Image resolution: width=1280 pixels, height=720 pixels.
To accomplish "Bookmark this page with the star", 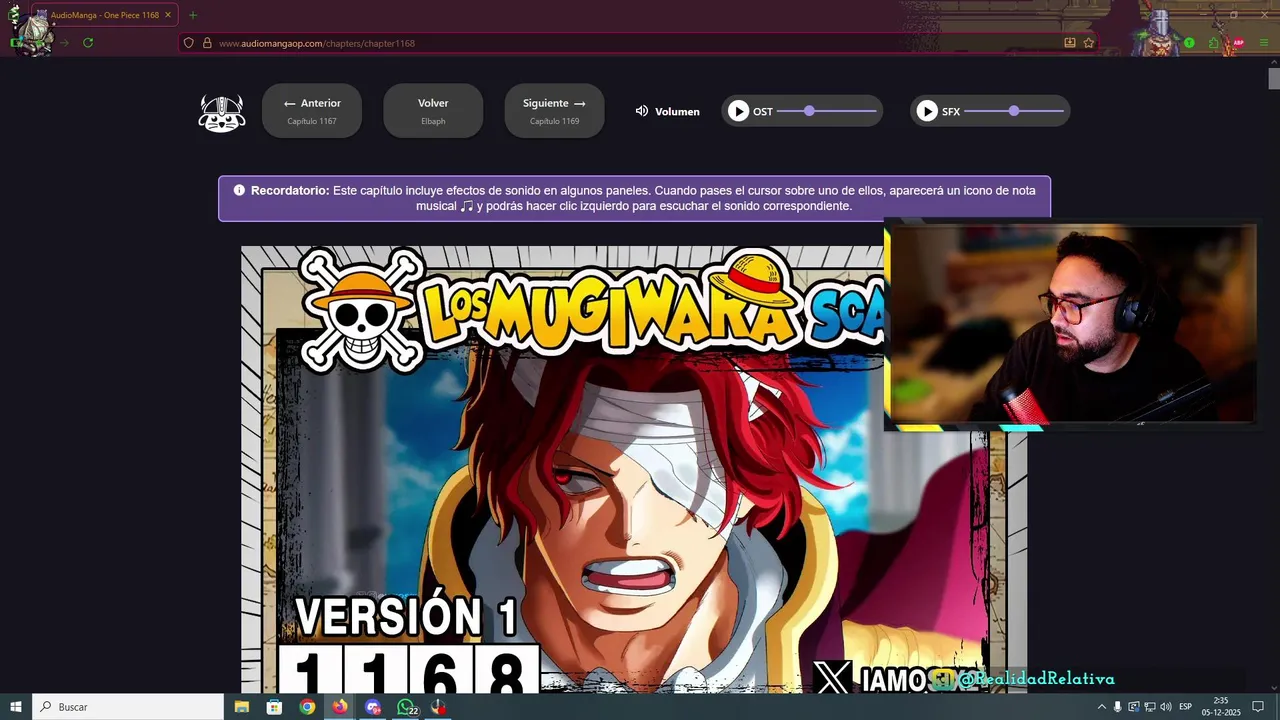I will [x=1089, y=43].
